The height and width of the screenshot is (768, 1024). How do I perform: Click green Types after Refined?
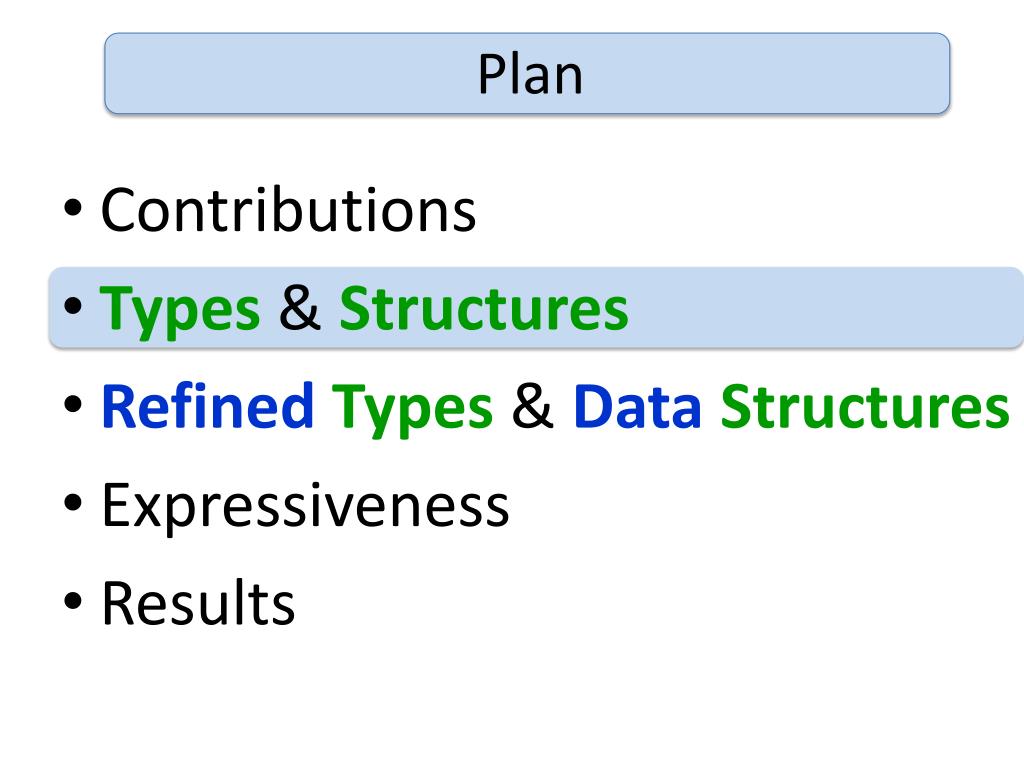point(412,409)
